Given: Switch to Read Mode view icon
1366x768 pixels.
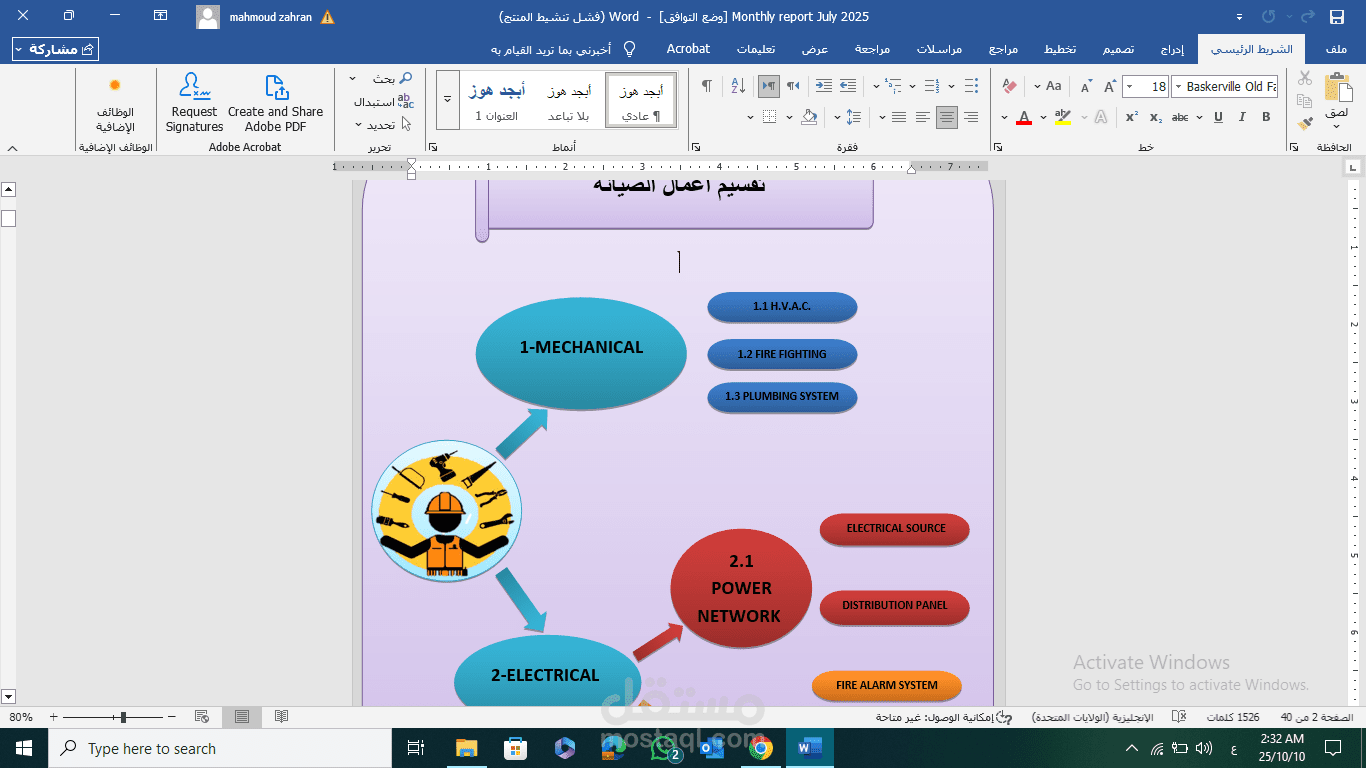Looking at the screenshot, I should pos(282,717).
